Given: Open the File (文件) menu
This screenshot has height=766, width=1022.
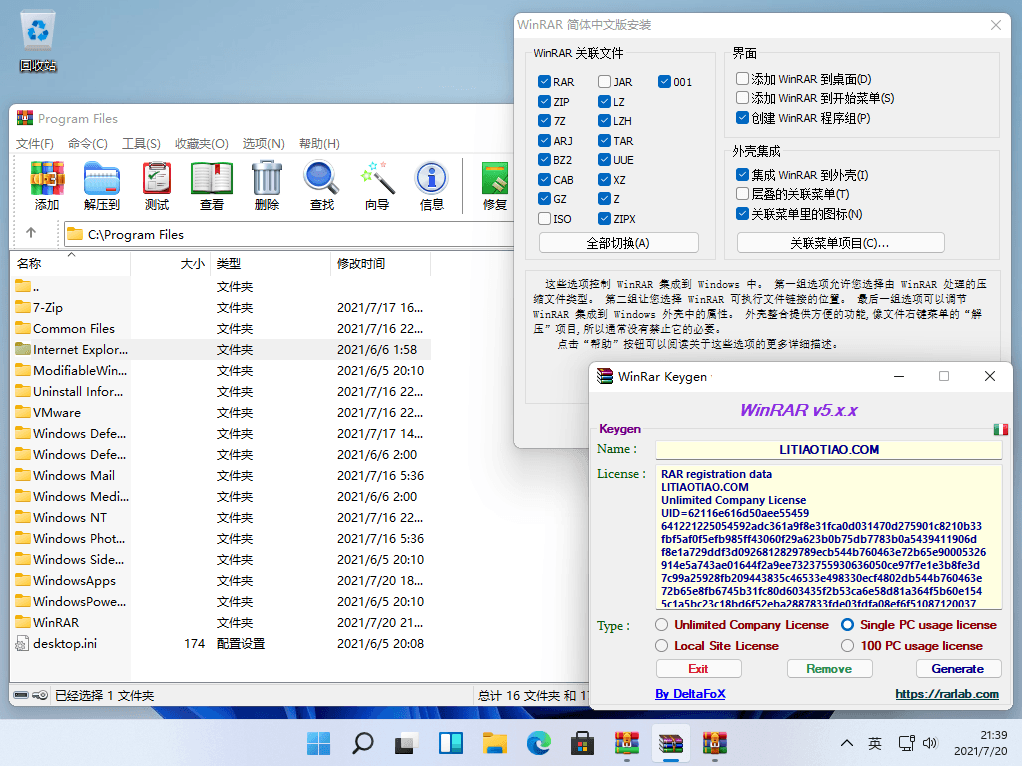Looking at the screenshot, I should (35, 143).
